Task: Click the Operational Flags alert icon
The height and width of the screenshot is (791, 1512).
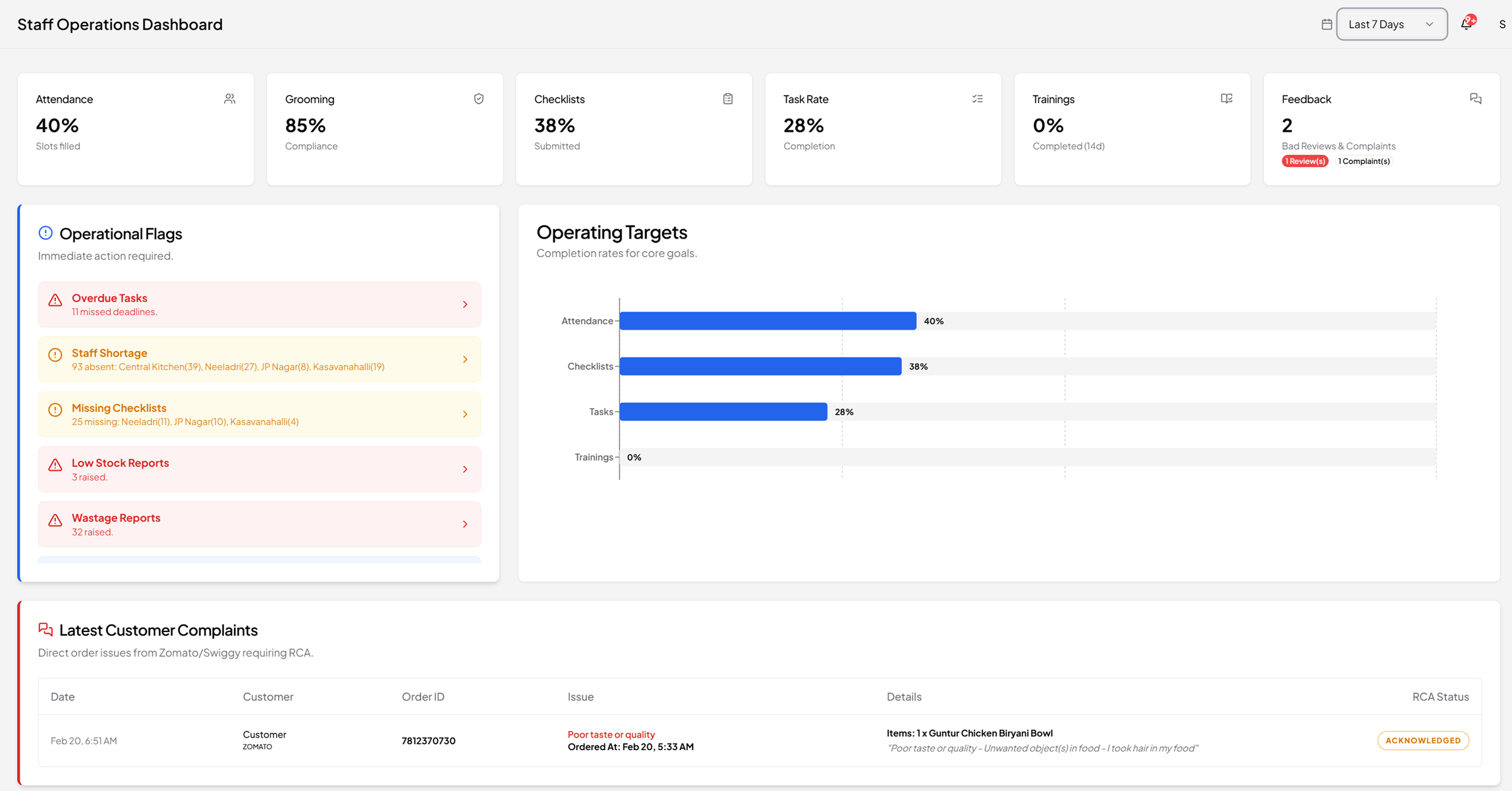Action: pyautogui.click(x=45, y=232)
